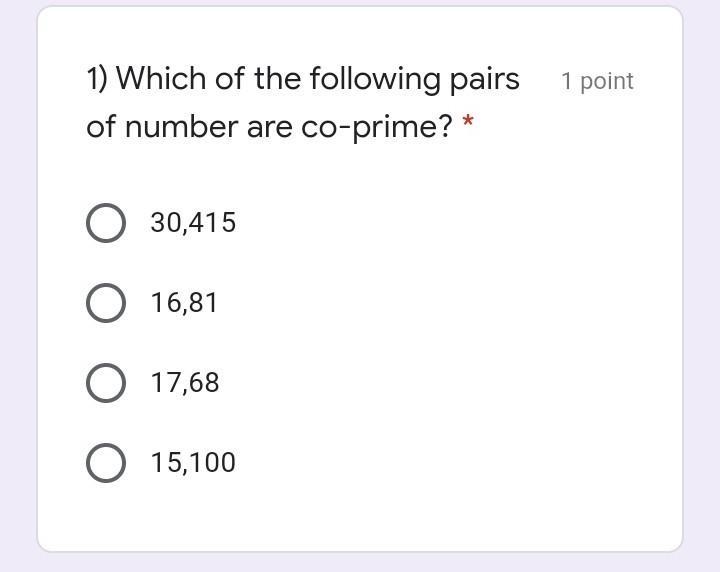Click the 30,415 option label text

tap(193, 223)
